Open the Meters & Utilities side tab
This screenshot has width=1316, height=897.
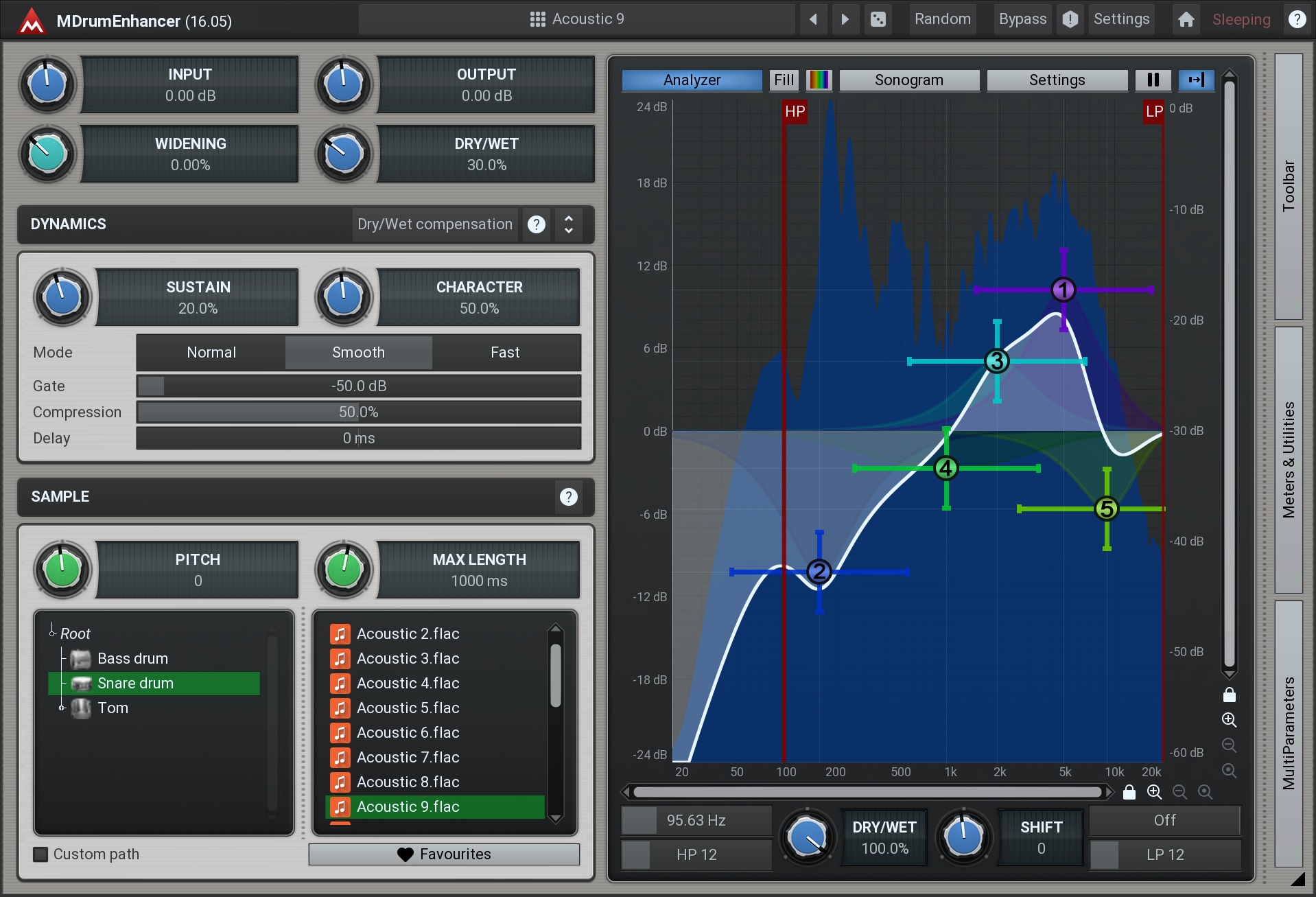click(1289, 460)
